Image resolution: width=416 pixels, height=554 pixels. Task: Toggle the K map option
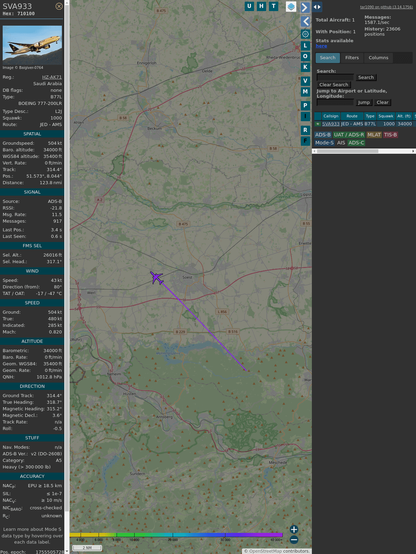[305, 67]
